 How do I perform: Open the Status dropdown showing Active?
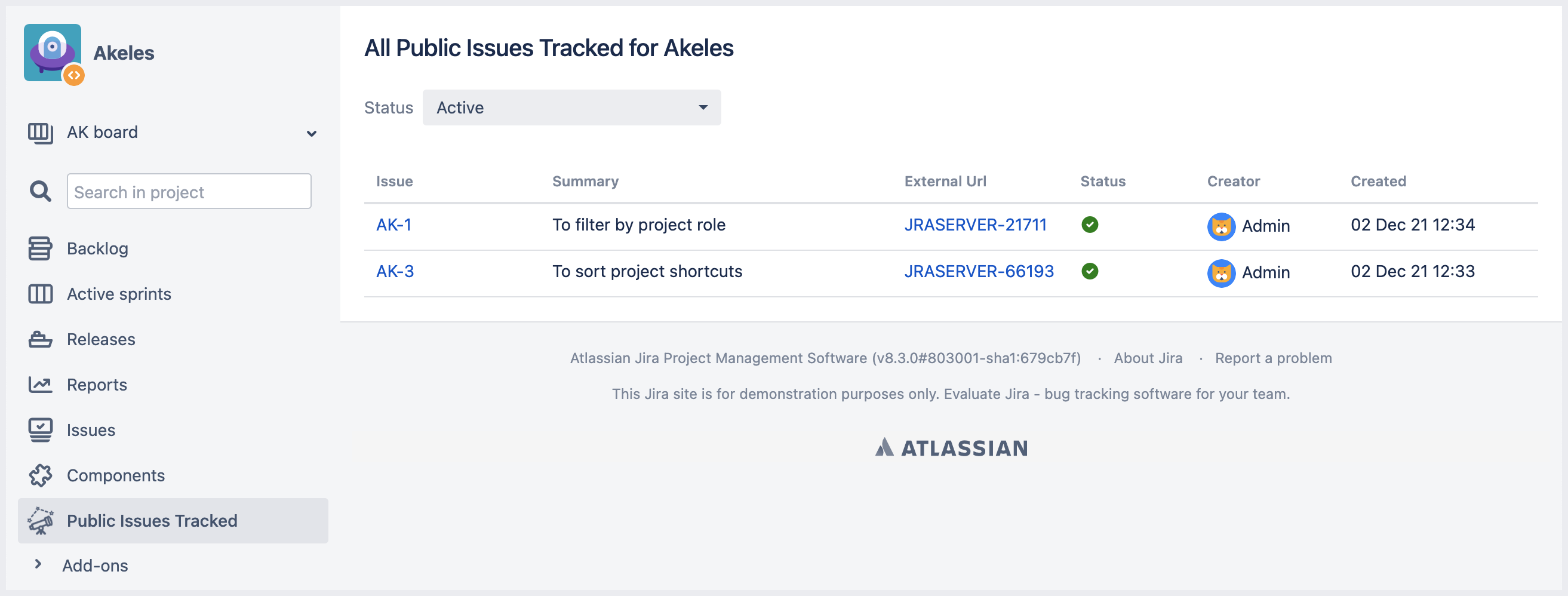tap(571, 107)
